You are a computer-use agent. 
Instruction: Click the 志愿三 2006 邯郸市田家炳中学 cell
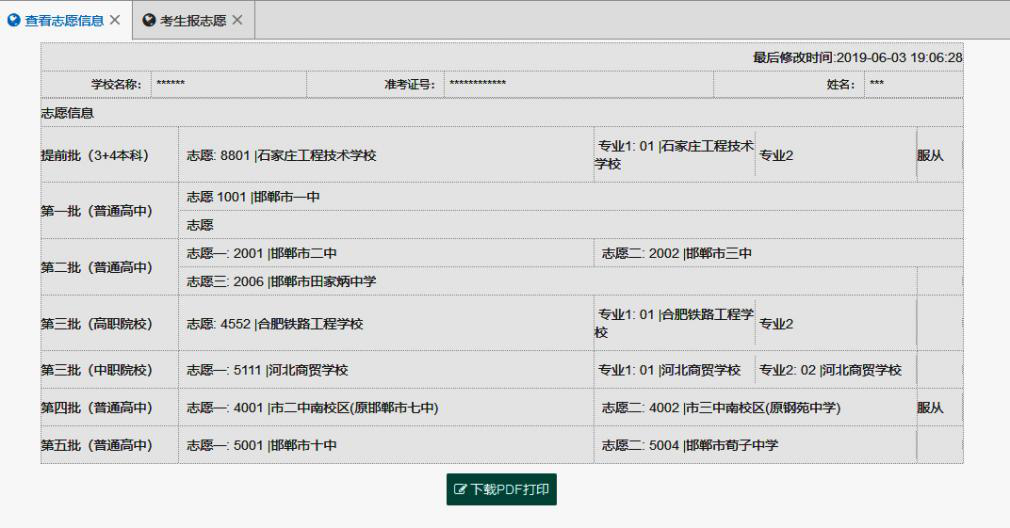tap(281, 282)
